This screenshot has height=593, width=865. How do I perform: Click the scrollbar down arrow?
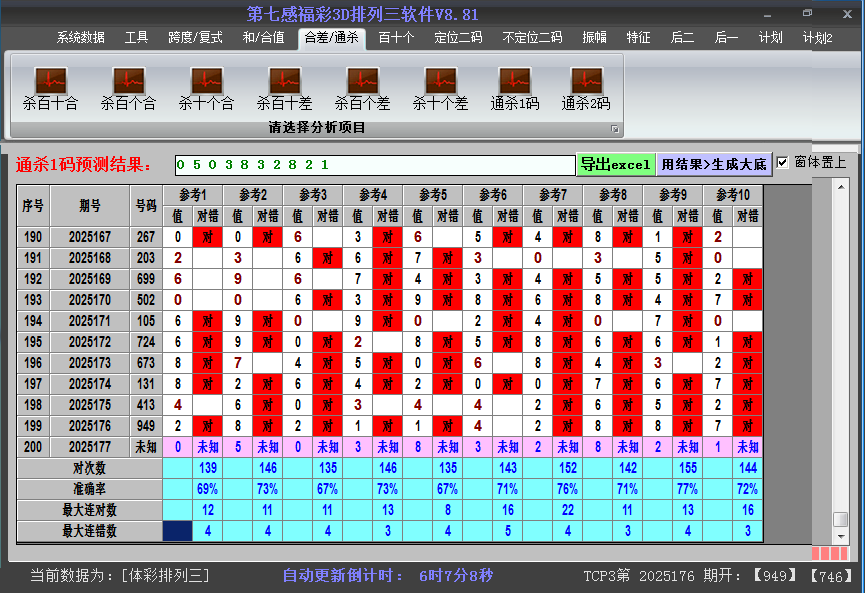[x=841, y=536]
